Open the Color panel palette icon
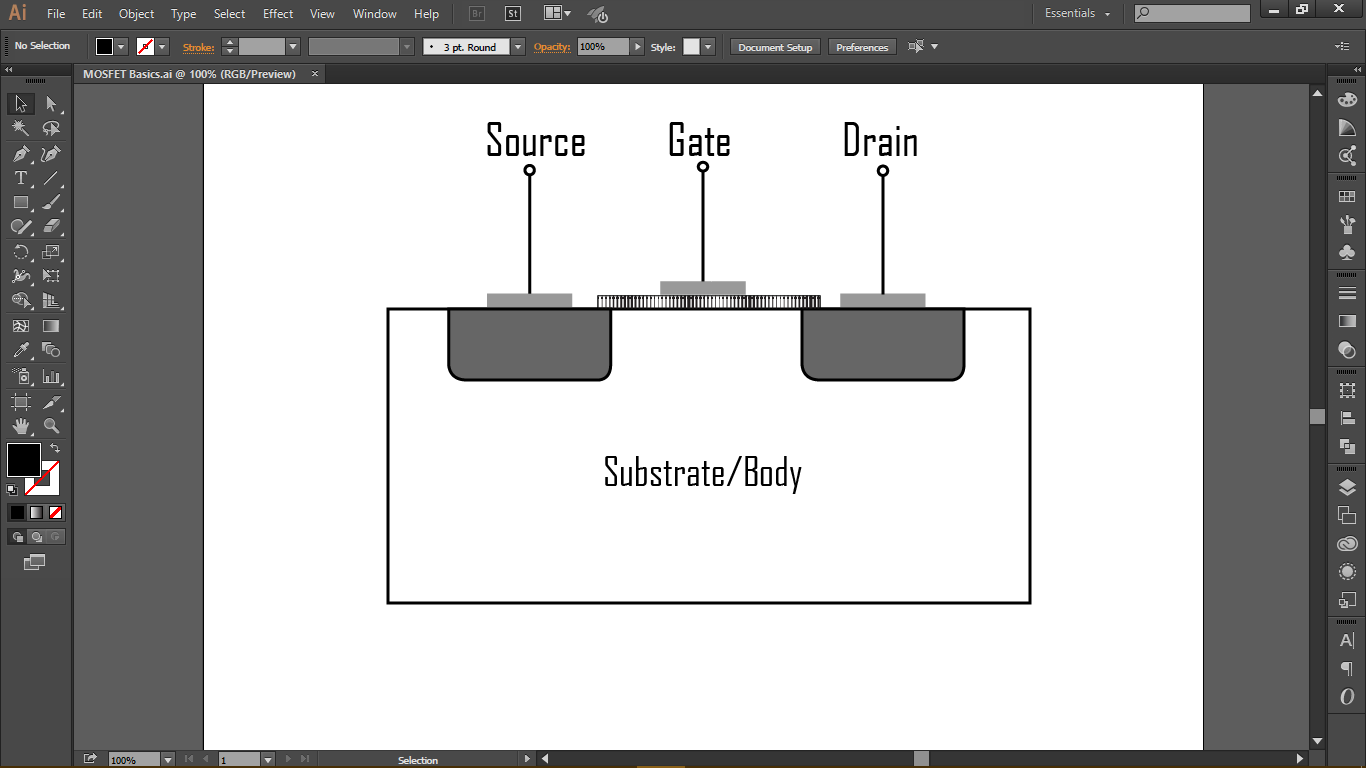This screenshot has height=768, width=1366. pos(1347,100)
